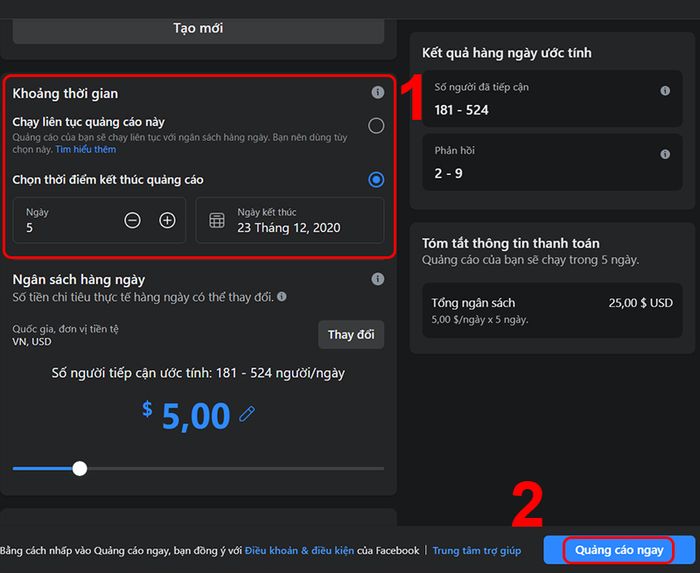Select Chạy liên tục quảng cáo này radio
The image size is (700, 573).
pos(376,126)
